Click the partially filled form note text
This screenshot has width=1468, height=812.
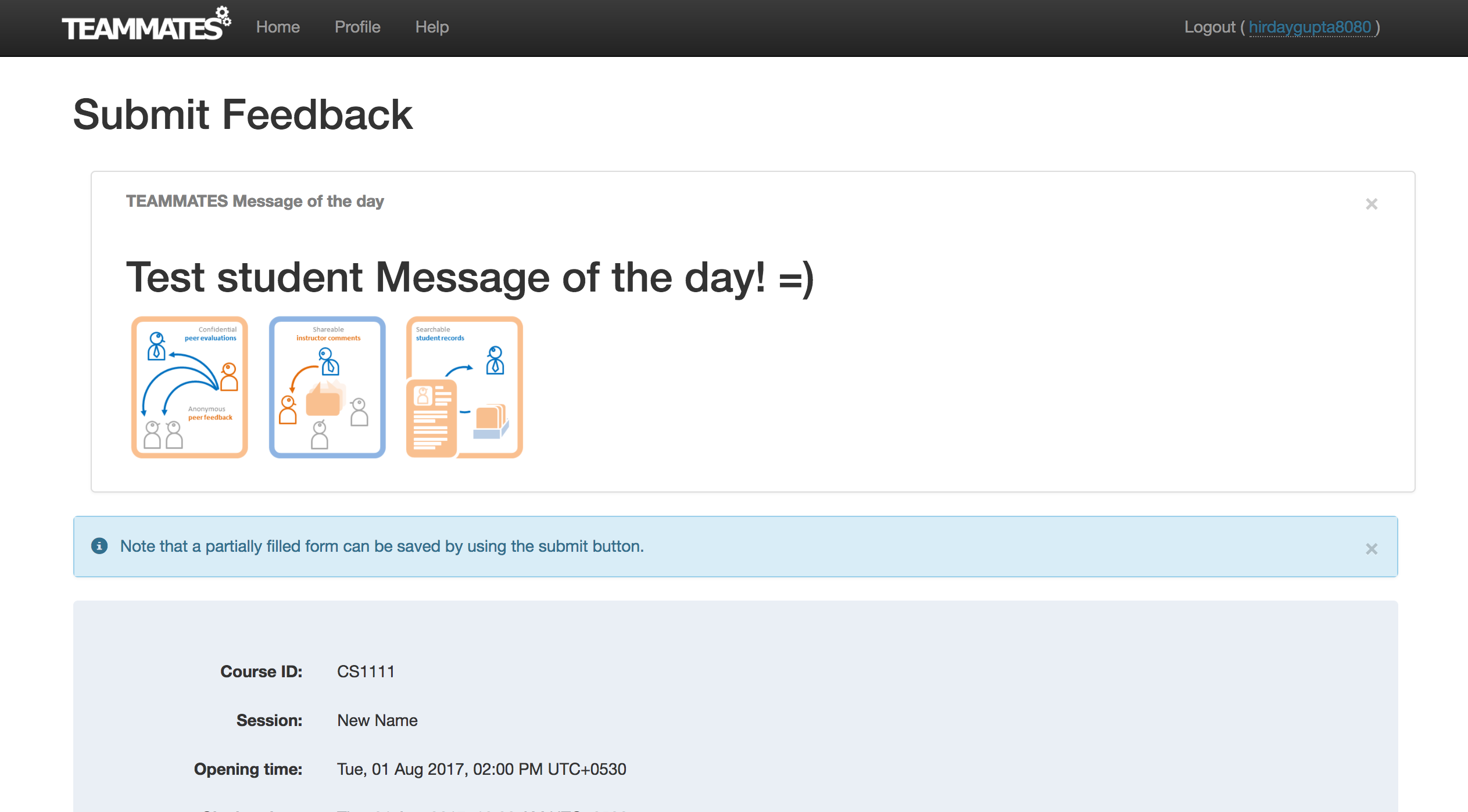coord(382,547)
